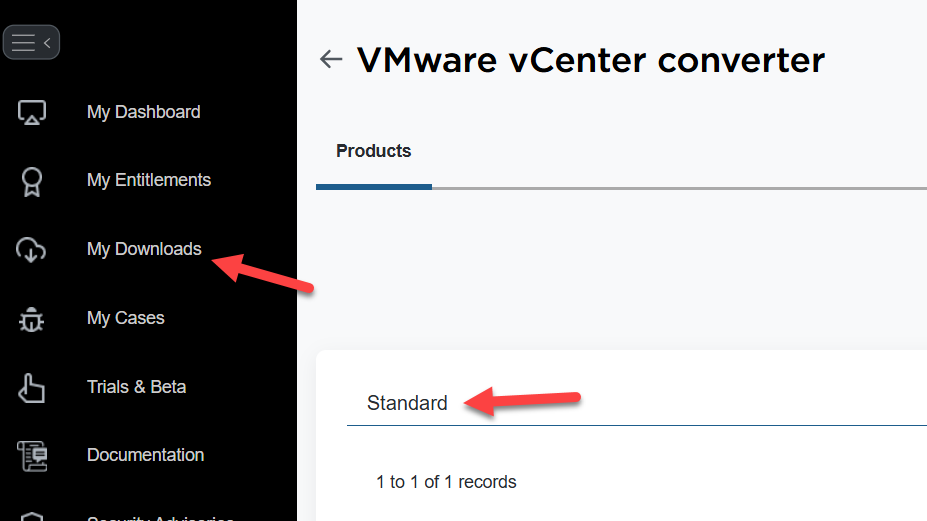Screen dimensions: 927x521
Task: Click the My Downloads cloud icon
Action: [31, 250]
